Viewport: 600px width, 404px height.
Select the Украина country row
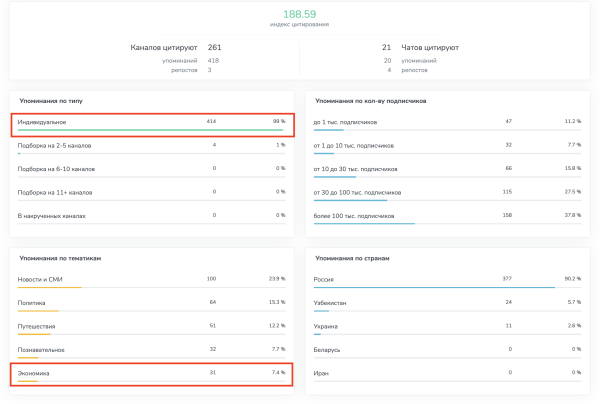pyautogui.click(x=446, y=326)
